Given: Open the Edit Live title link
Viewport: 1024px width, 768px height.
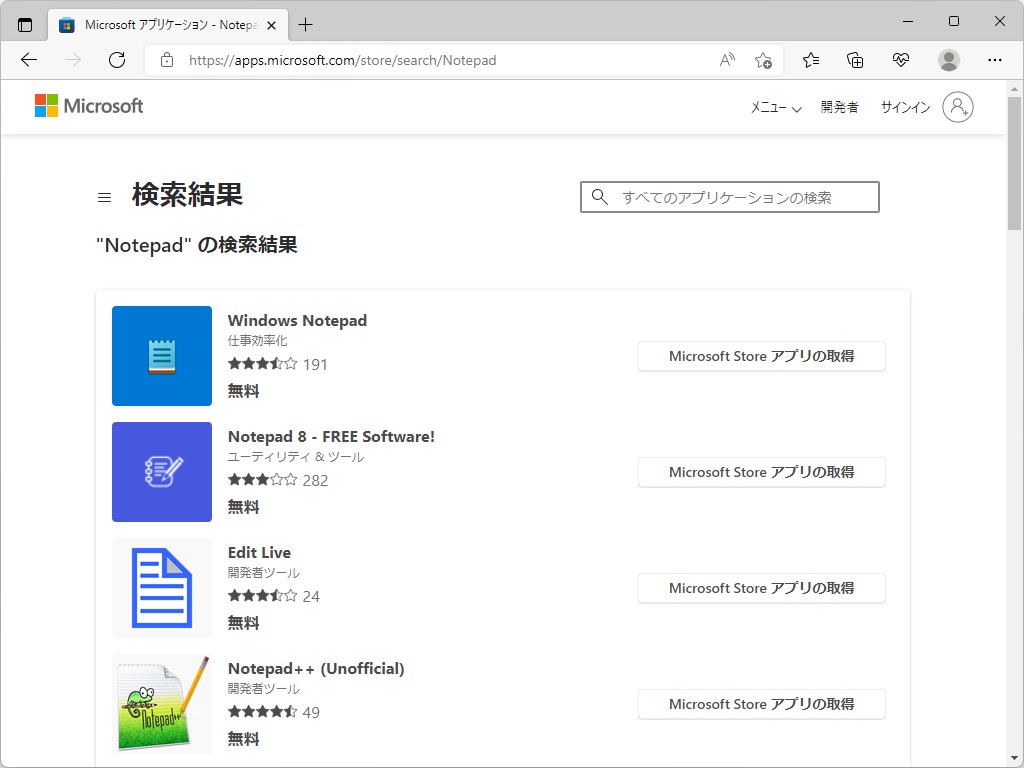Looking at the screenshot, I should [x=259, y=552].
